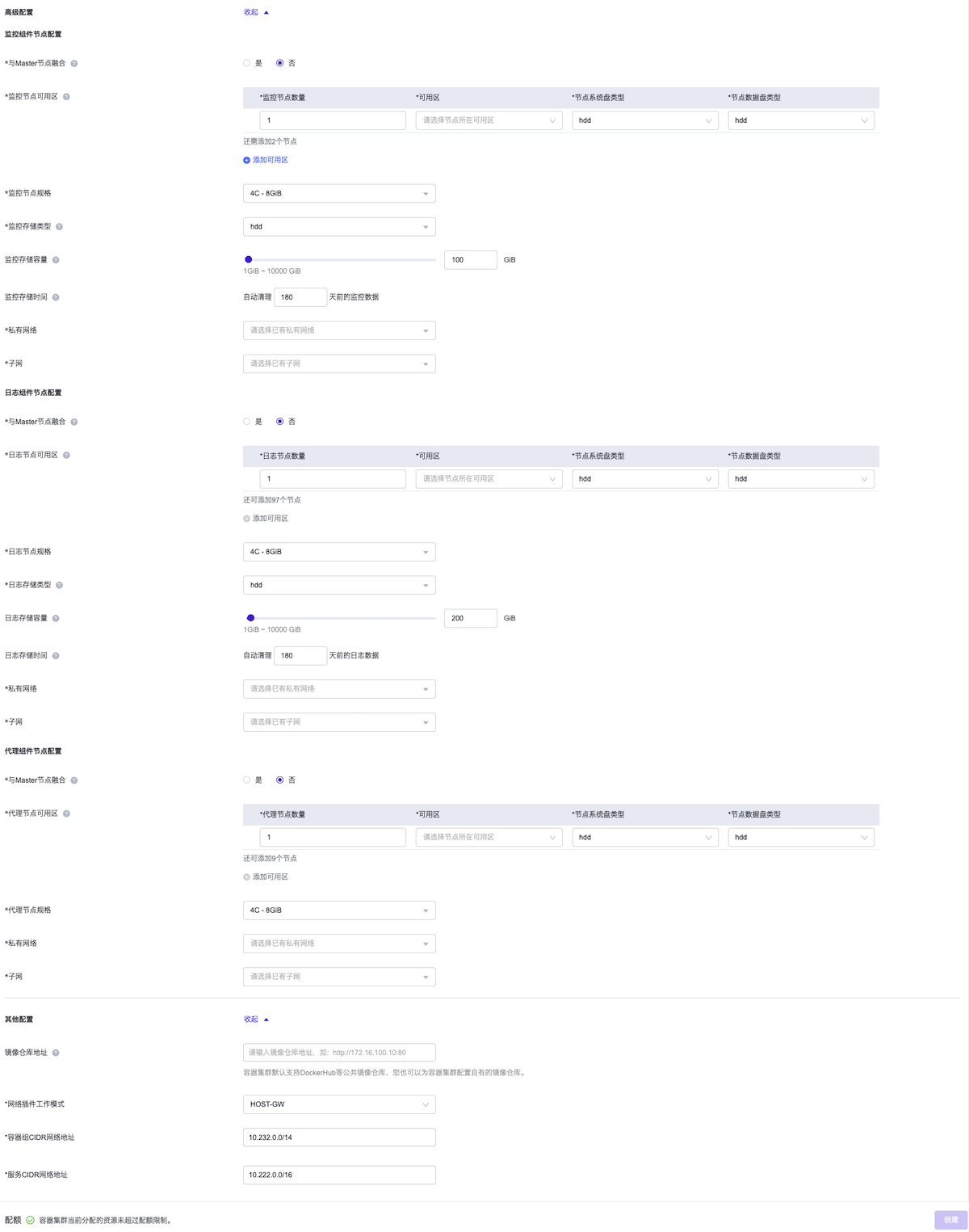Select 否 for Master fusion in 代理组件节点配置

point(280,780)
